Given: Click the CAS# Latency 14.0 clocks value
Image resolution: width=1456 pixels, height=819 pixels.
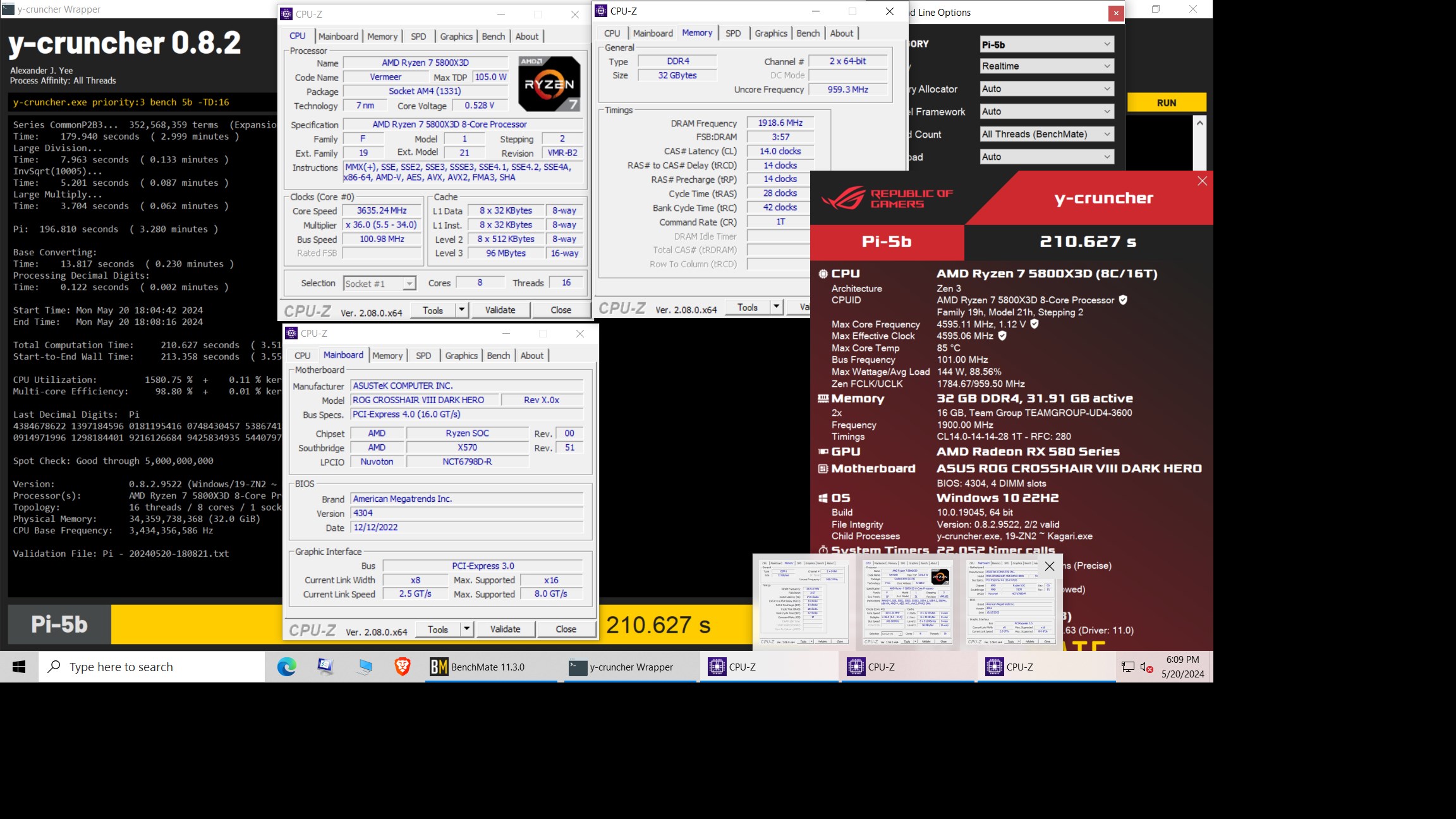Looking at the screenshot, I should point(780,152).
